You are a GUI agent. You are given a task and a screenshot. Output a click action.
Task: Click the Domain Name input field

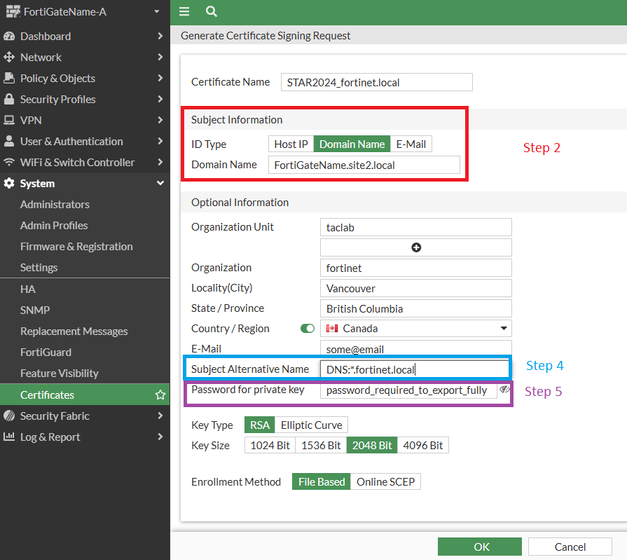pyautogui.click(x=364, y=165)
